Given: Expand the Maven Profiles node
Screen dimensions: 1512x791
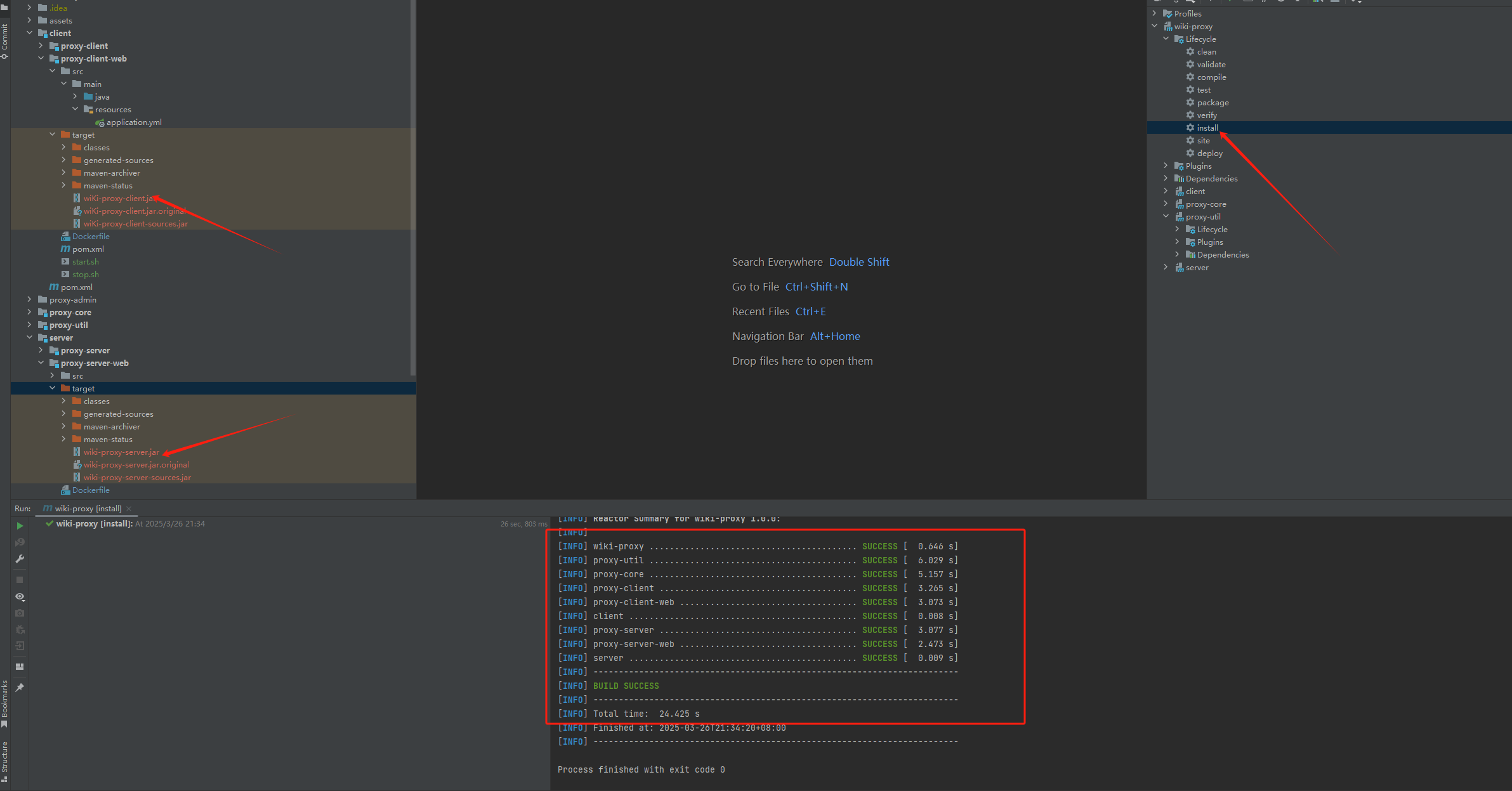Looking at the screenshot, I should [x=1154, y=13].
